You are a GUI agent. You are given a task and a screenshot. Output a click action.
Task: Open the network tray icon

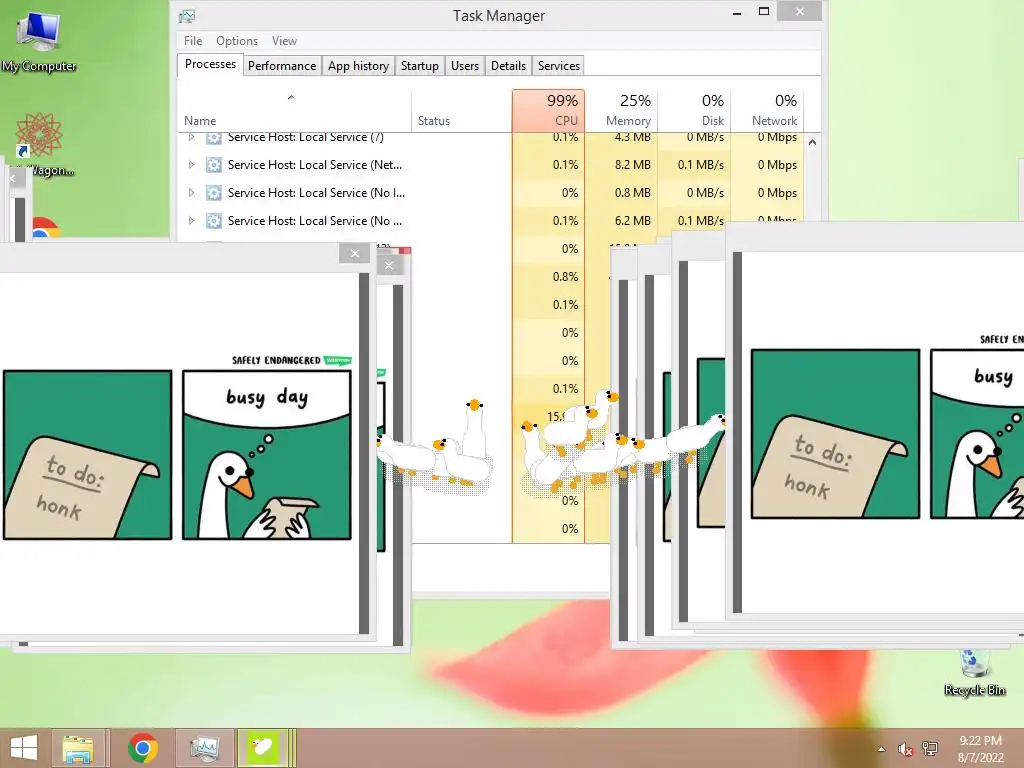[929, 749]
